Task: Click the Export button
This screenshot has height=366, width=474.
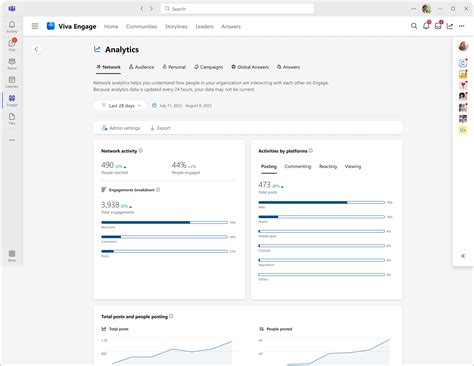Action: (160, 128)
